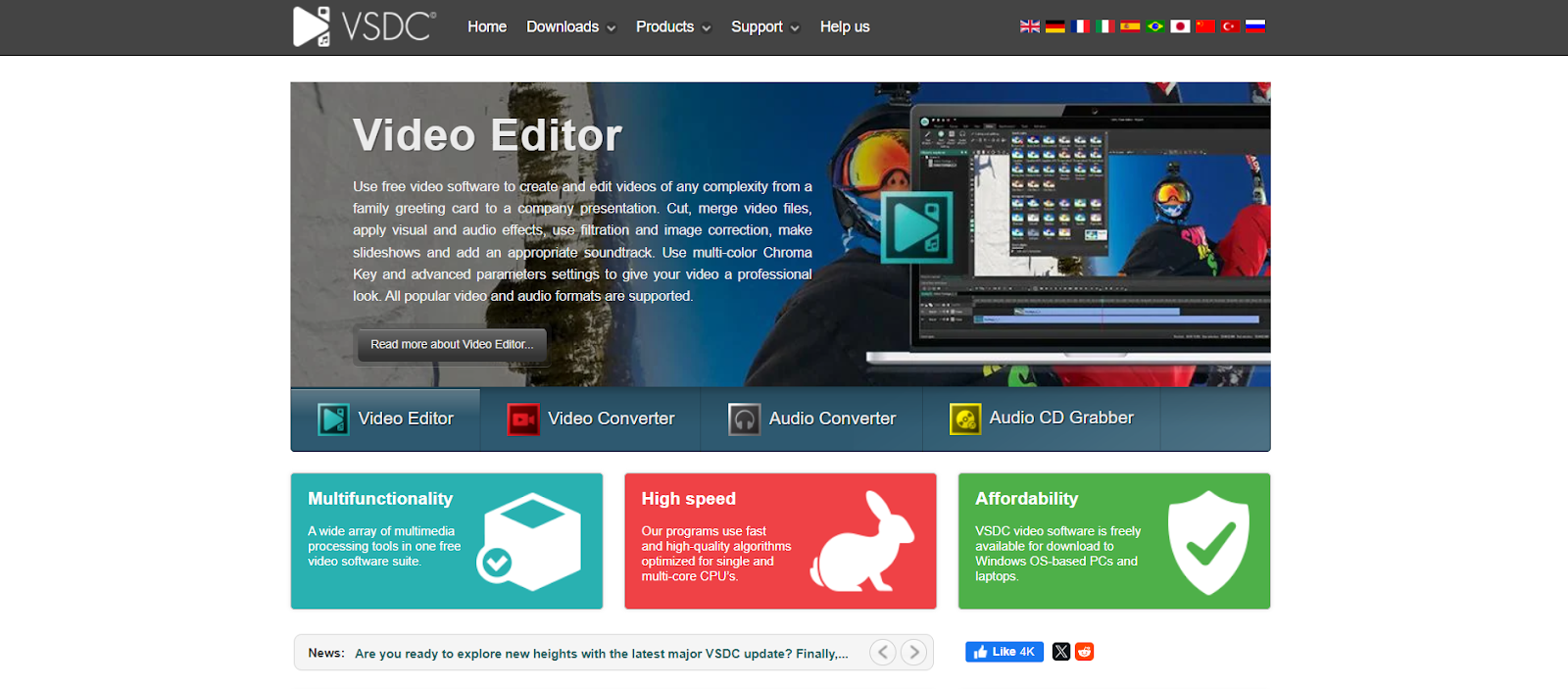Image resolution: width=1568 pixels, height=689 pixels.
Task: Switch to Russian using the Russia flag
Action: [x=1255, y=26]
